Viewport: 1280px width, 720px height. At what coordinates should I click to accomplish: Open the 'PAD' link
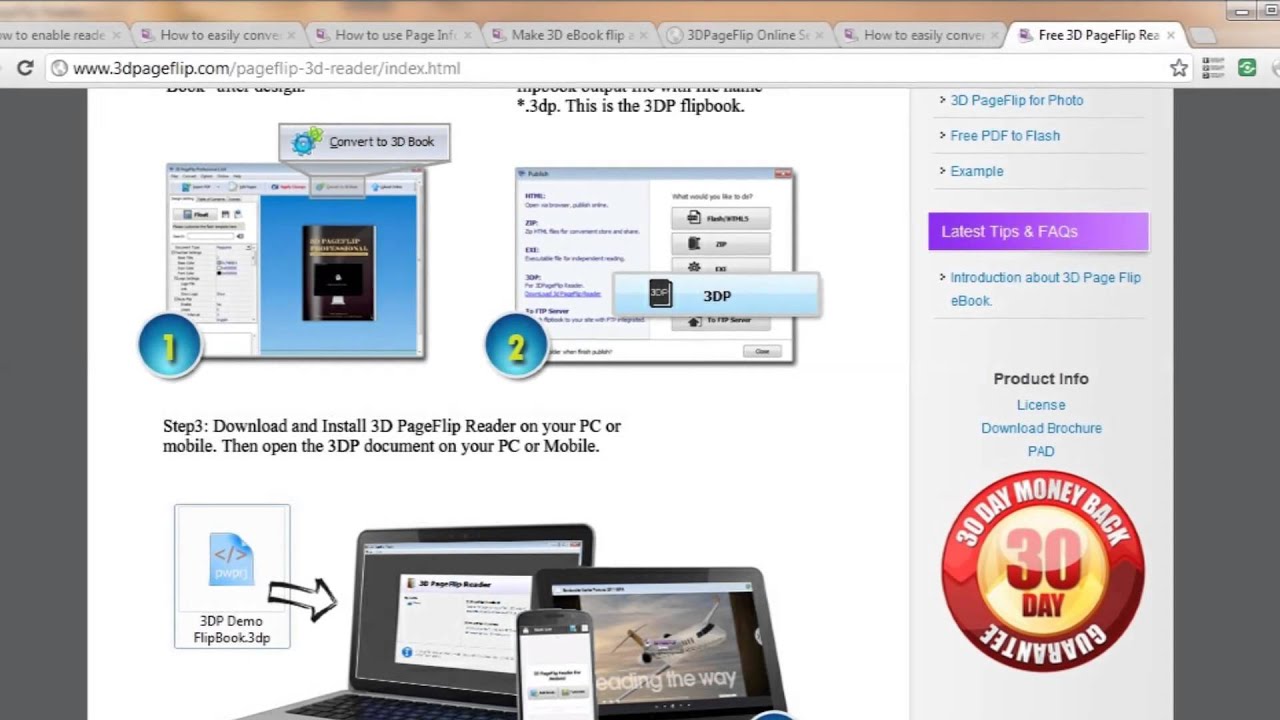[x=1041, y=451]
